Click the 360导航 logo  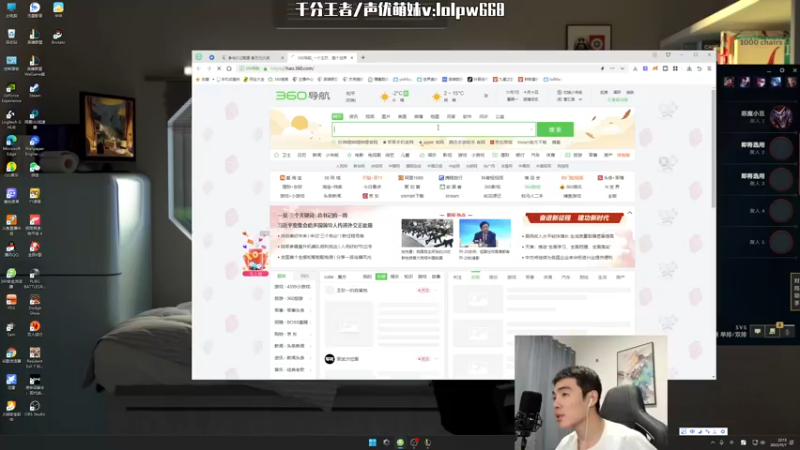coord(303,95)
